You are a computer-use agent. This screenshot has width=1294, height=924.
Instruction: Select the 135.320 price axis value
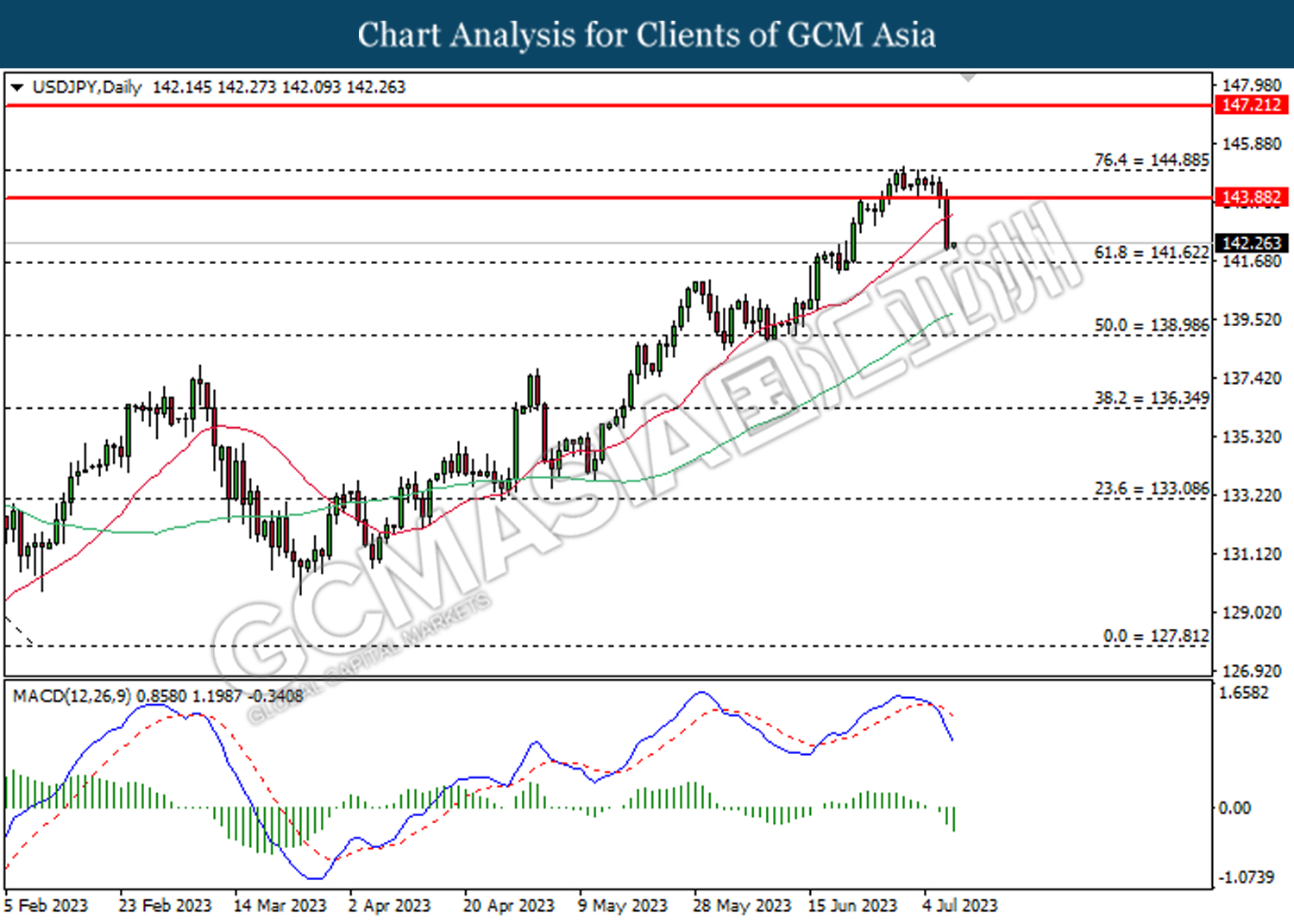[1252, 437]
